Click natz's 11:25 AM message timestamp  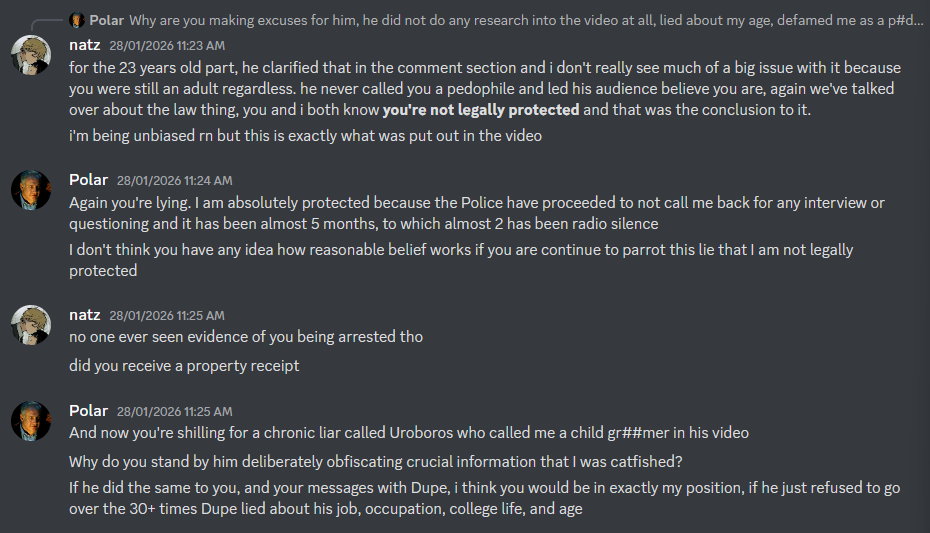pos(167,316)
